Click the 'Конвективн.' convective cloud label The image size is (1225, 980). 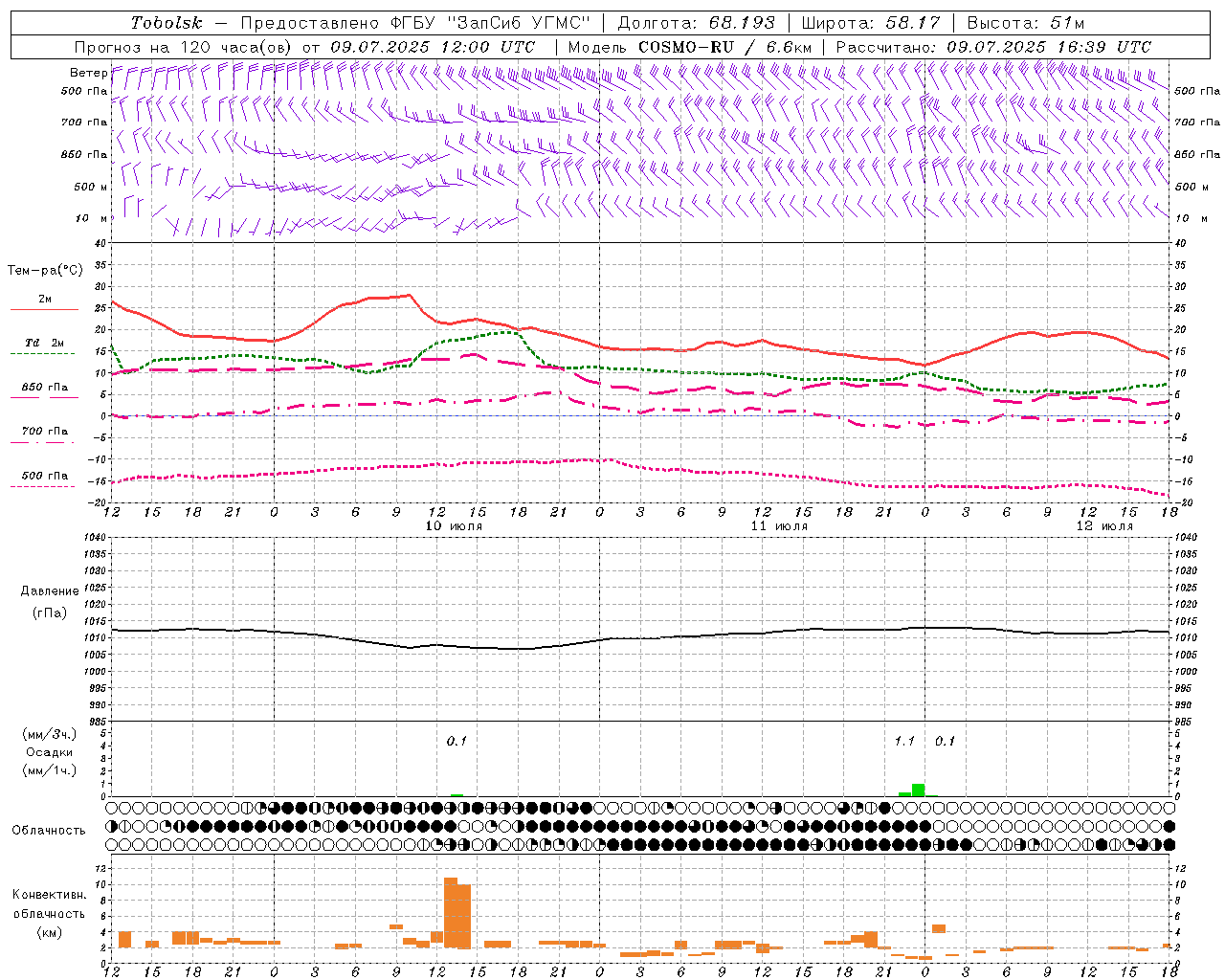[50, 895]
